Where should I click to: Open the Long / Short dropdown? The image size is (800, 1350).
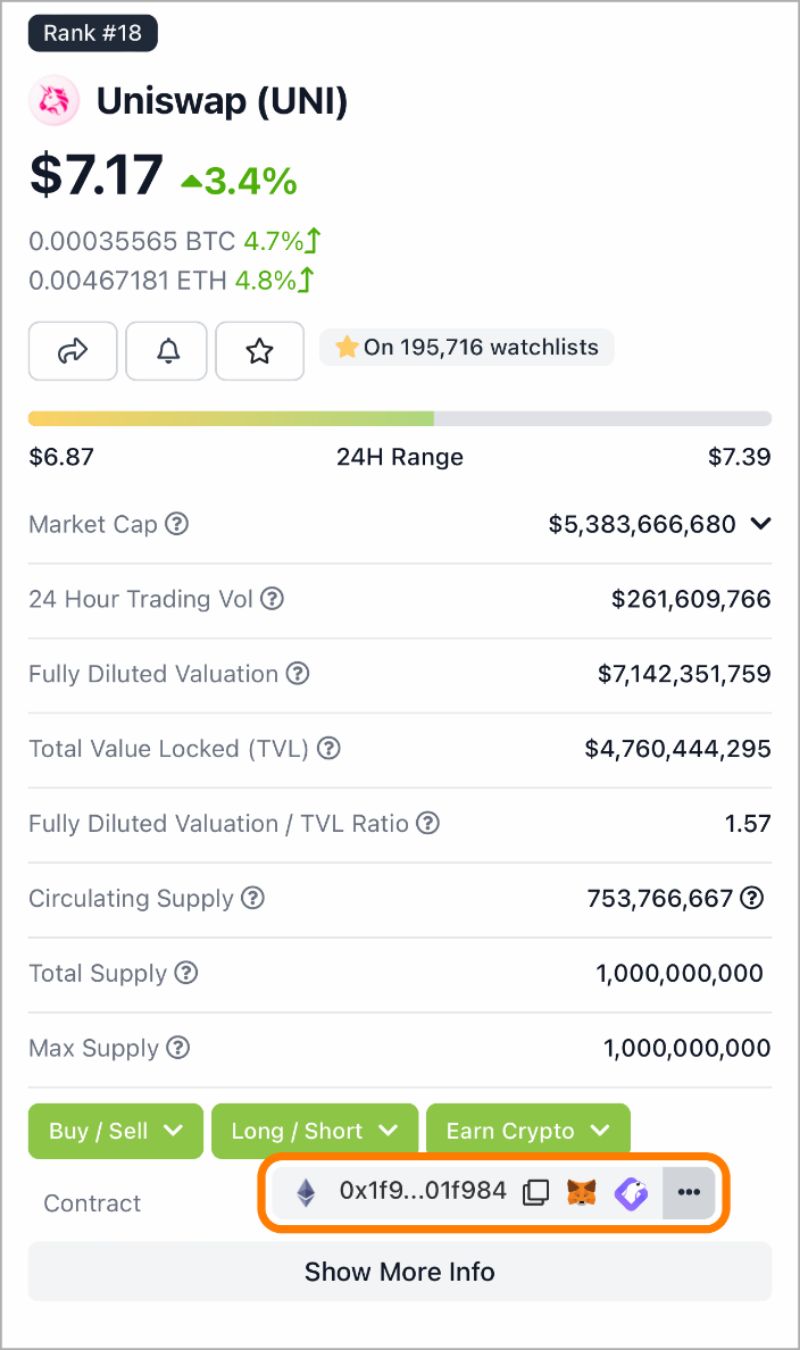pos(314,1130)
